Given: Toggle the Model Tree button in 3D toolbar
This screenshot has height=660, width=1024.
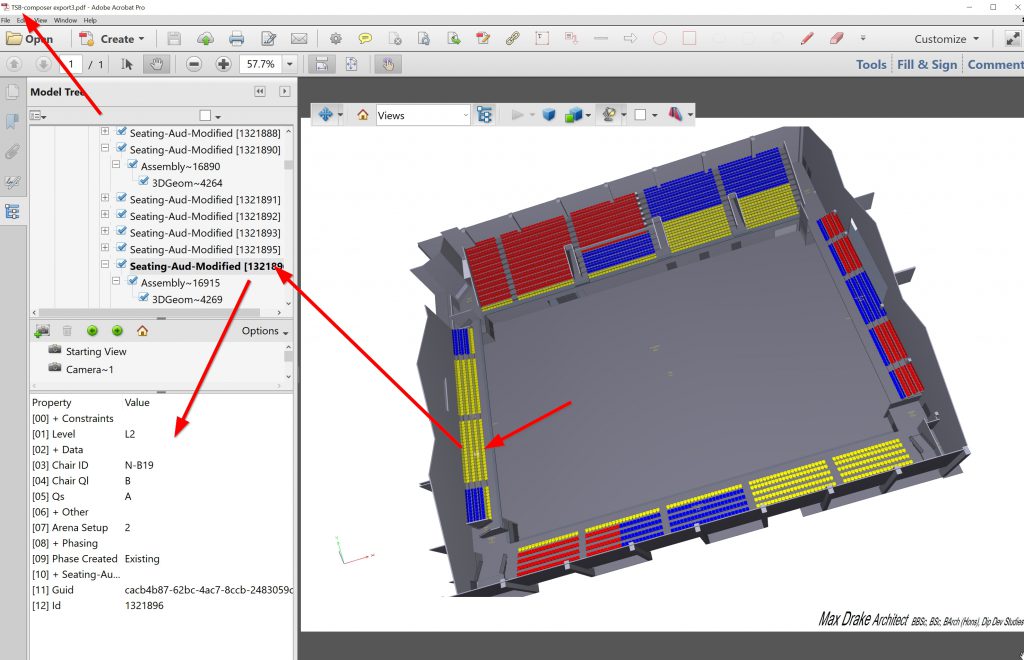Looking at the screenshot, I should point(485,115).
